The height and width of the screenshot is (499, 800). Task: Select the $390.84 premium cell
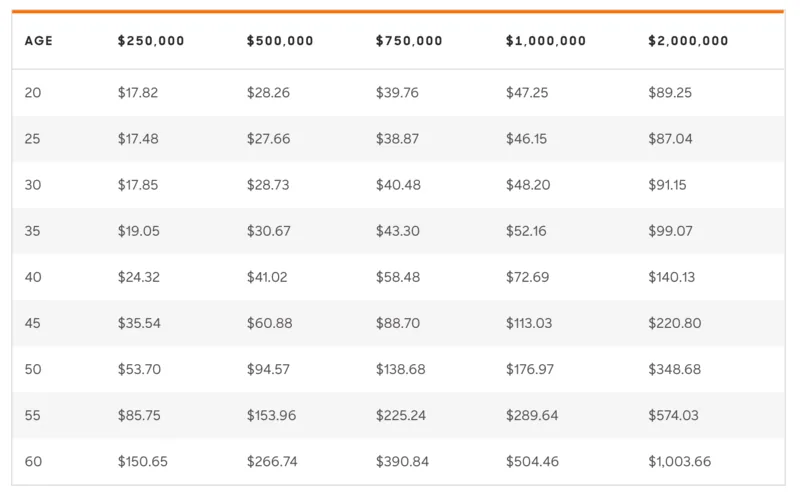(402, 461)
